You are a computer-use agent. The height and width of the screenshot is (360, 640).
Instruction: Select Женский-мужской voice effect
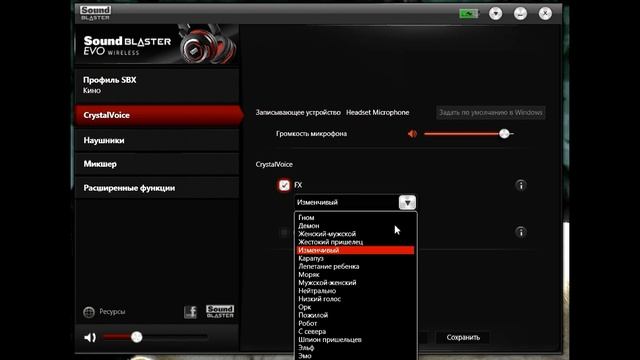pos(355,234)
